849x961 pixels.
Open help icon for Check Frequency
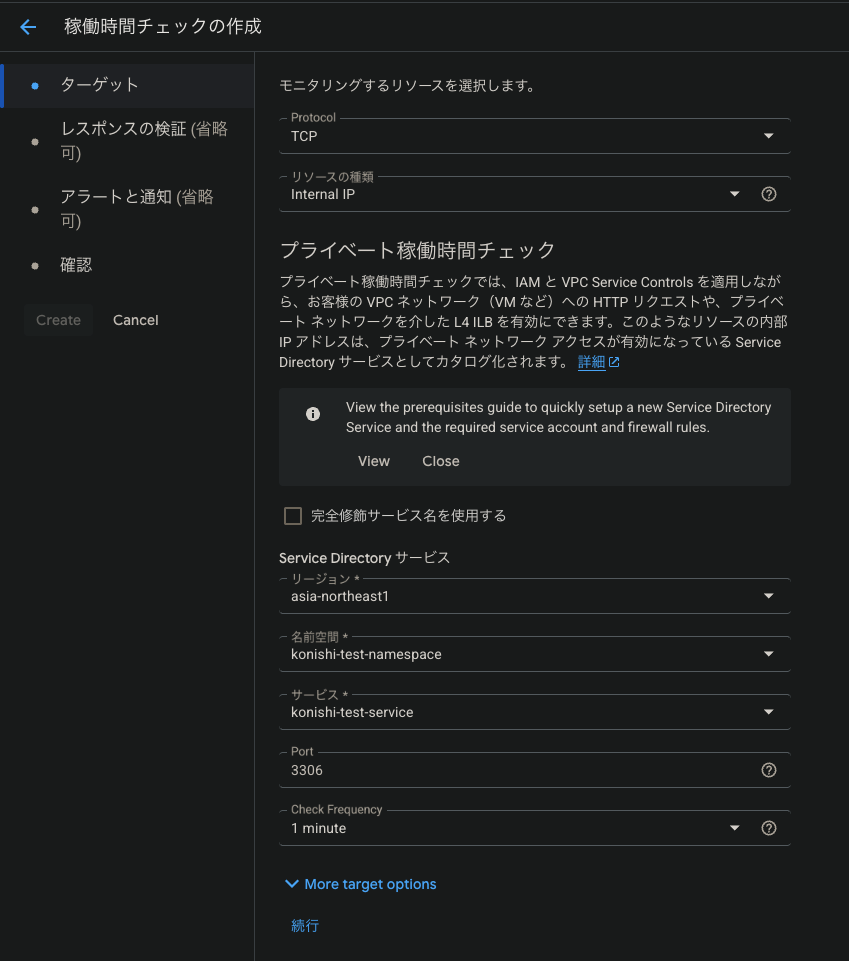coord(768,828)
